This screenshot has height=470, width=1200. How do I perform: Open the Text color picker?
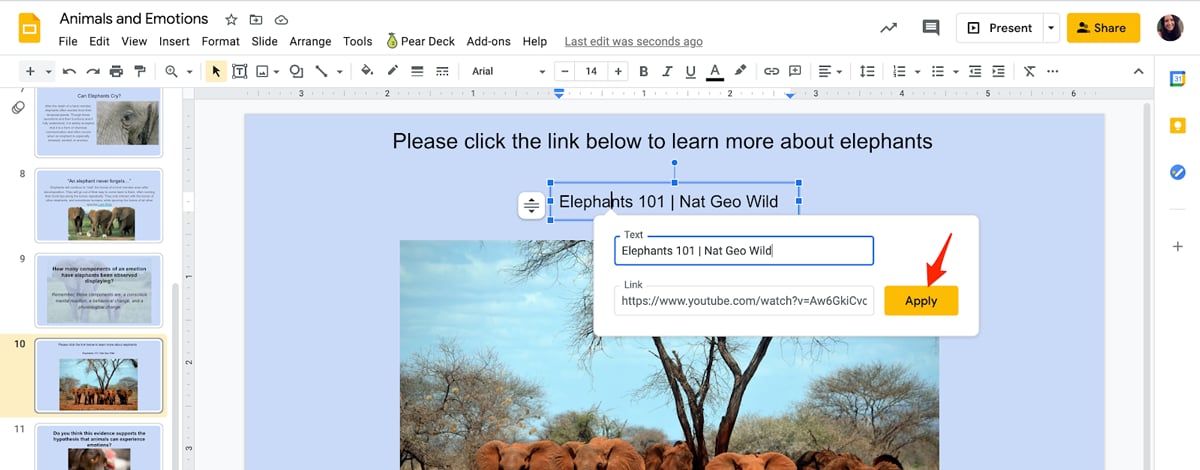715,71
